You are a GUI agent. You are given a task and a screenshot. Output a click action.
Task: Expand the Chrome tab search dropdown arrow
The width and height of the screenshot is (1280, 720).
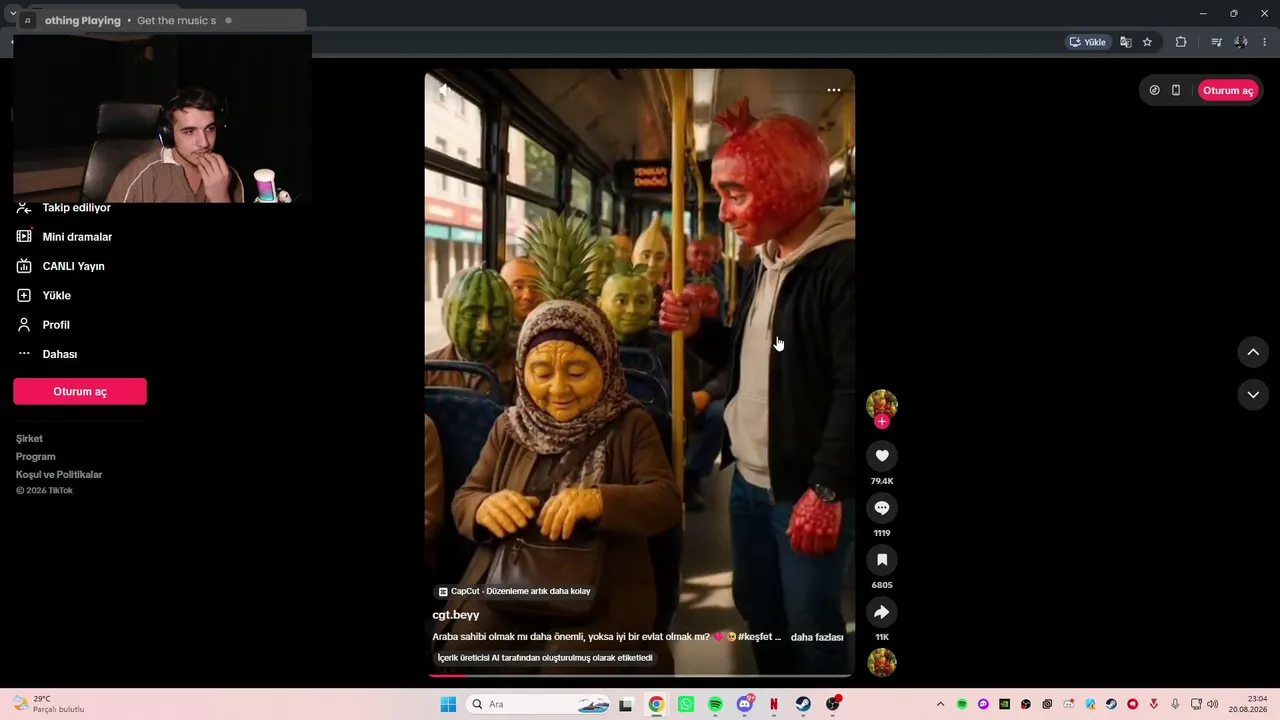pos(13,14)
